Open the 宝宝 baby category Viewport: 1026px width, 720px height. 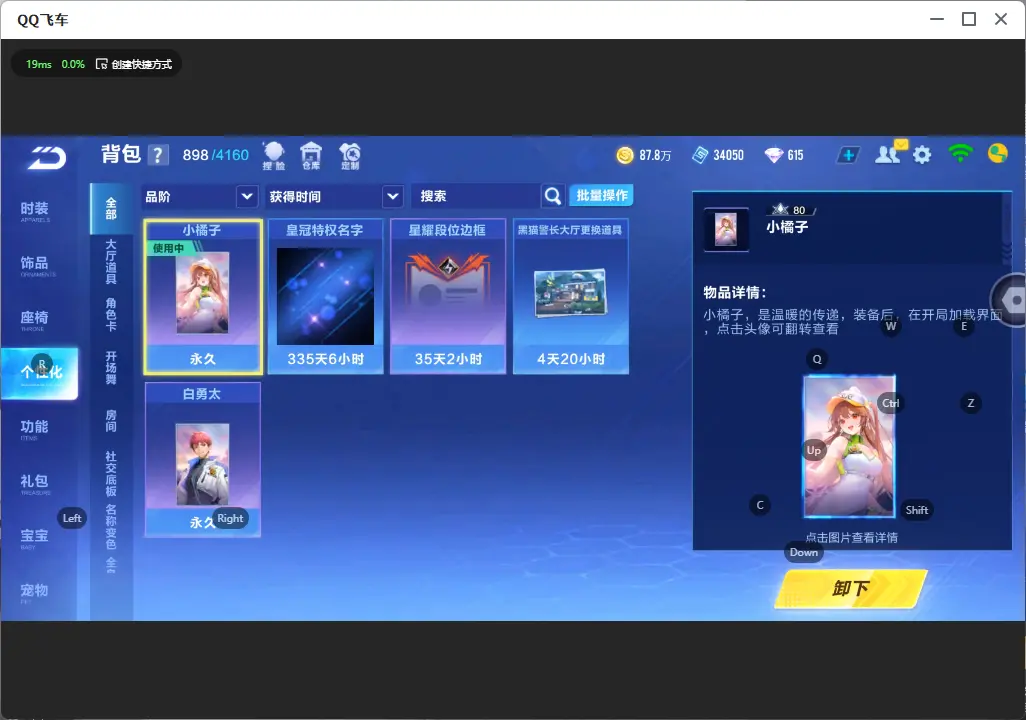click(x=35, y=538)
